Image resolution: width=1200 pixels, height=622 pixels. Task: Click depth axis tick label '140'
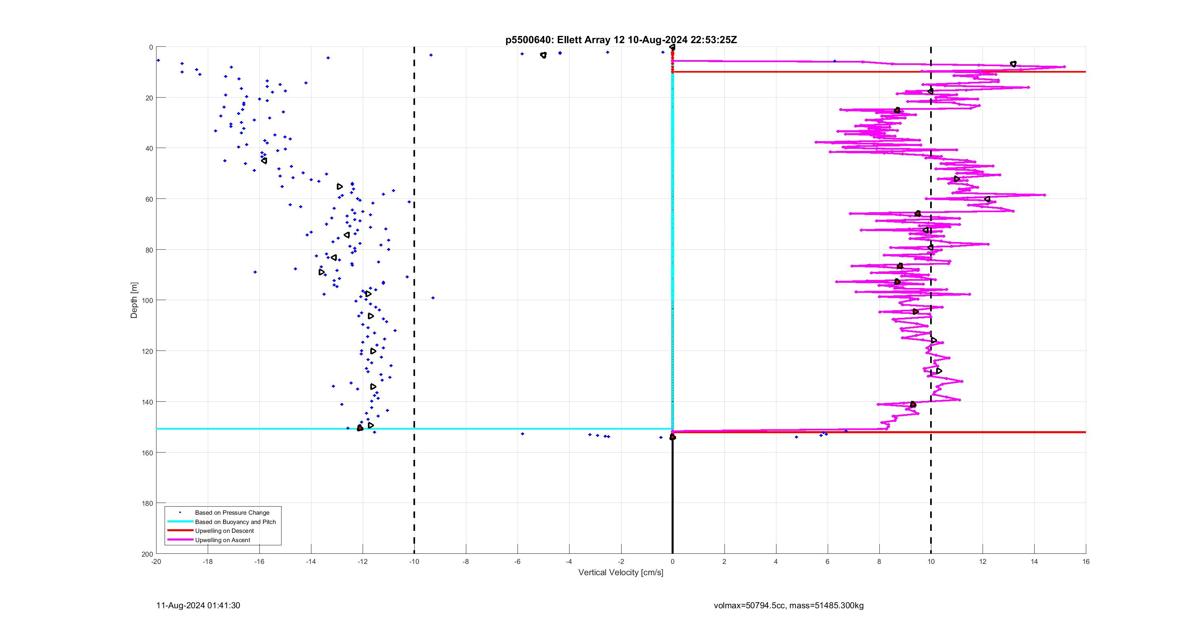coord(146,402)
